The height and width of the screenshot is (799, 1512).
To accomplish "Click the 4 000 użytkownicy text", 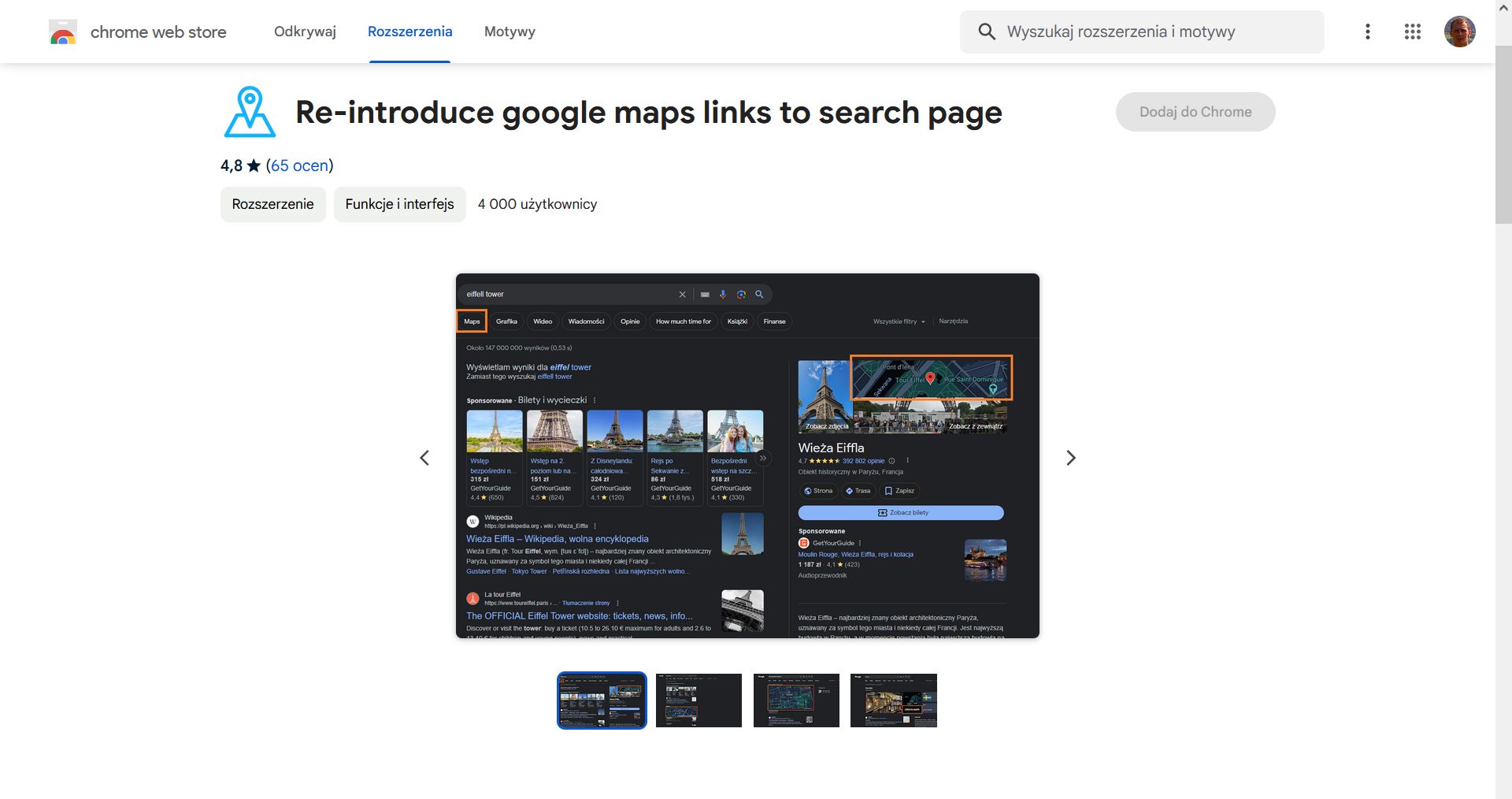I will pos(537,204).
